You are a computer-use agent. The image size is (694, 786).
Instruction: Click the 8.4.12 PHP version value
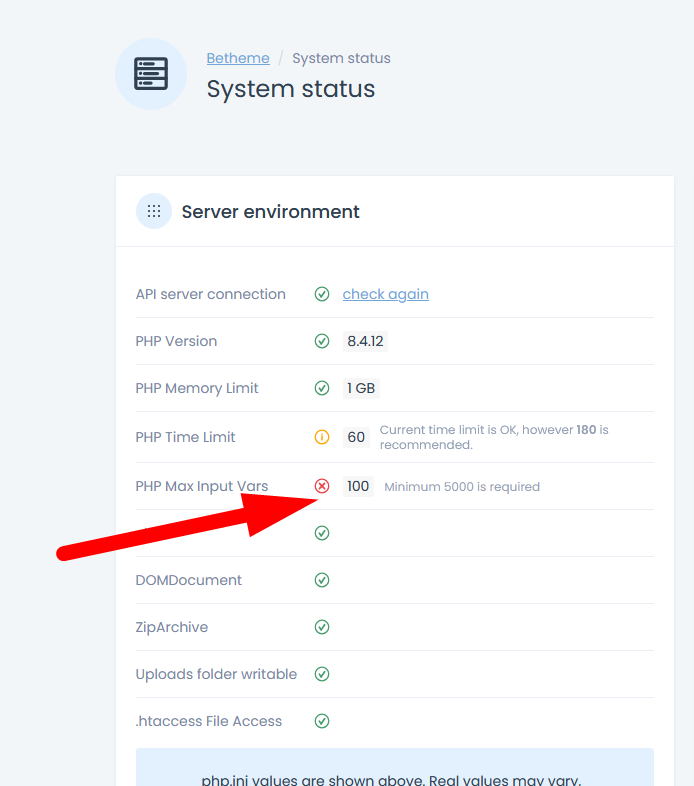[x=365, y=341]
